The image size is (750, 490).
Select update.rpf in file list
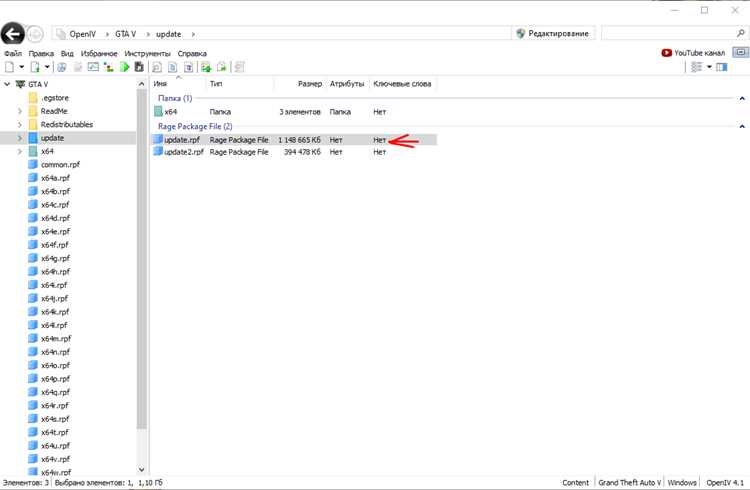pos(294,140)
